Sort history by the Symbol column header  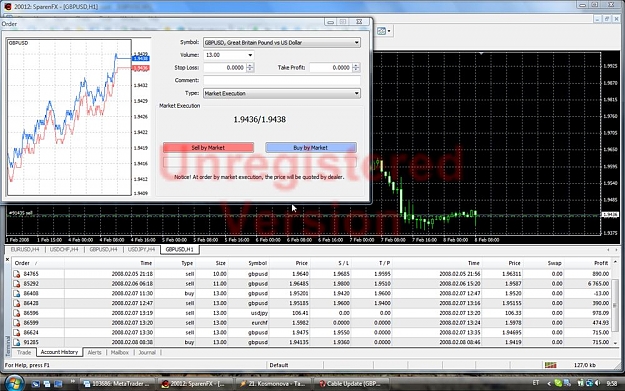pos(257,263)
